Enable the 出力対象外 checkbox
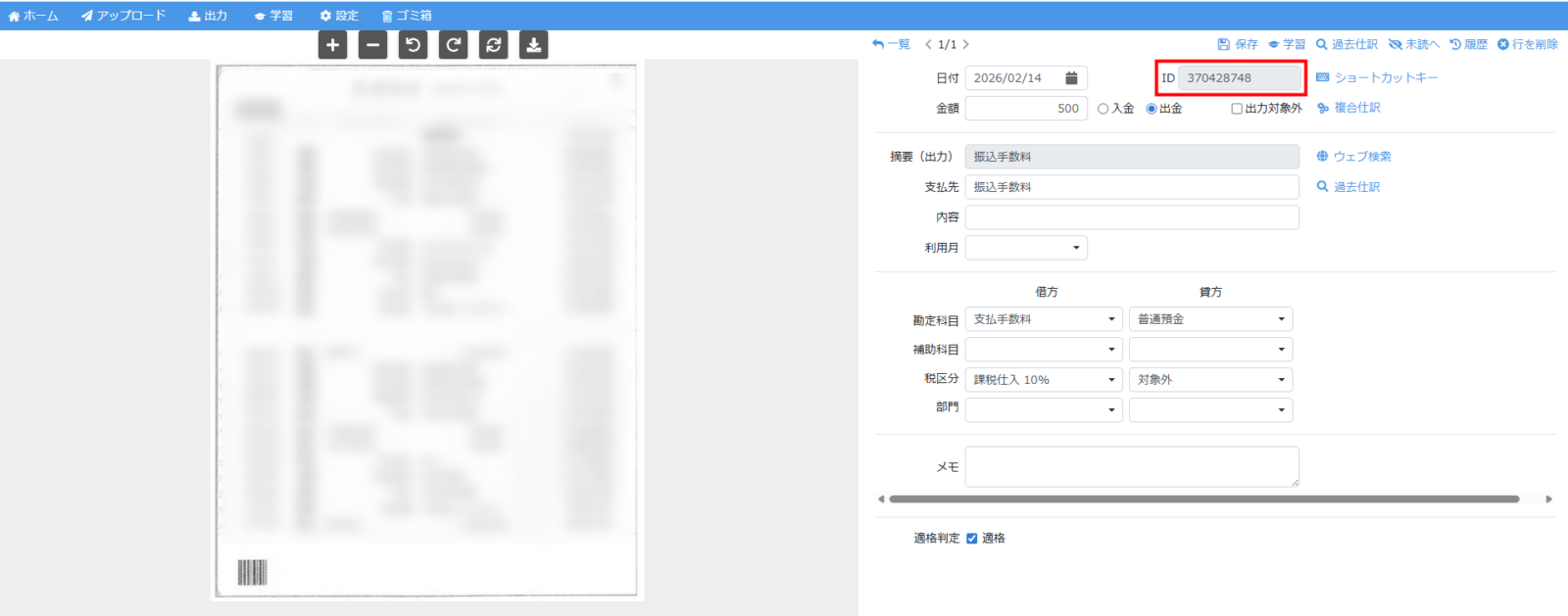The height and width of the screenshot is (616, 1568). [1237, 109]
